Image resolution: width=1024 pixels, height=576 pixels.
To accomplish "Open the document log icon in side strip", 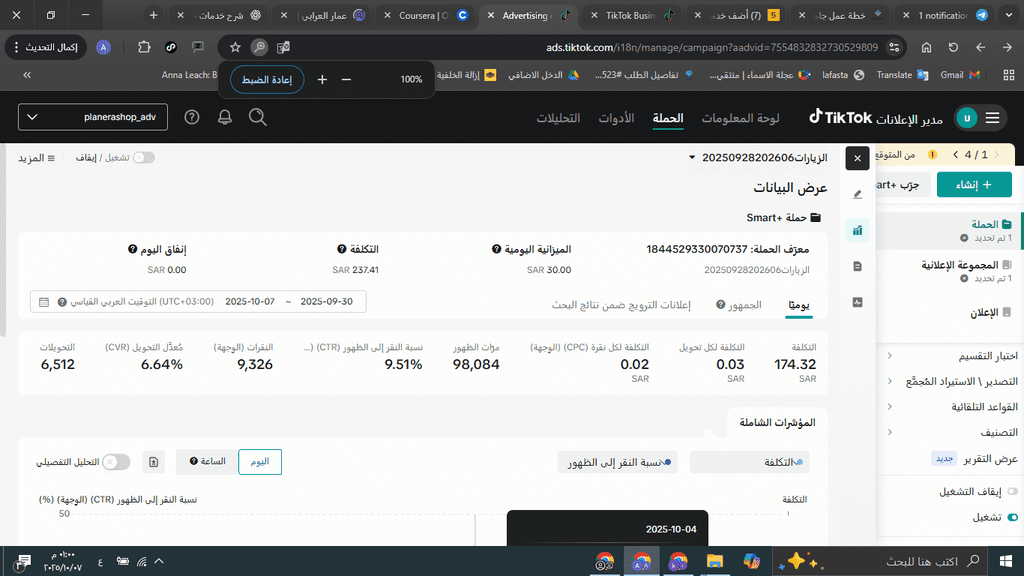I will [x=857, y=266].
